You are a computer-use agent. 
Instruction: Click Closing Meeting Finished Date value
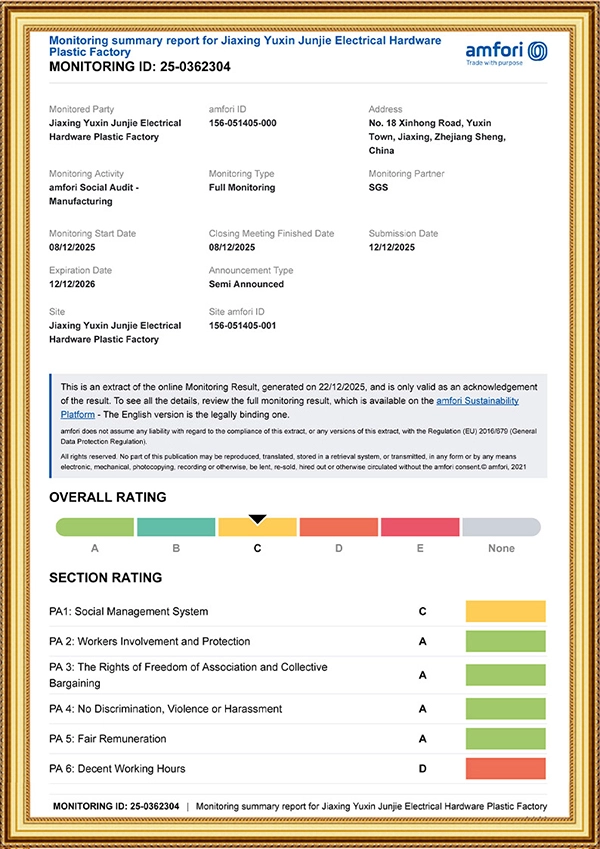[232, 247]
